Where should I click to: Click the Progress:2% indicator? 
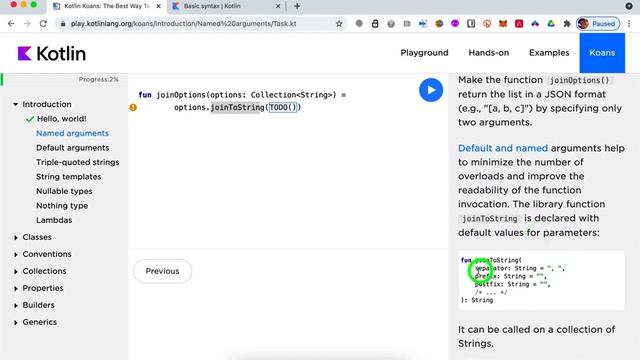pyautogui.click(x=98, y=79)
